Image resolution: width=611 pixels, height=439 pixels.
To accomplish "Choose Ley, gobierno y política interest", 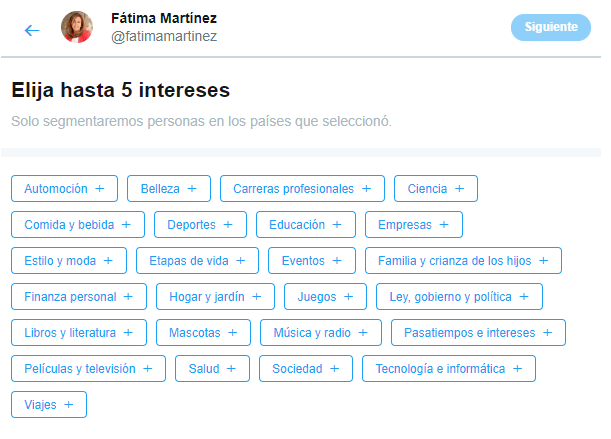I will tap(459, 296).
